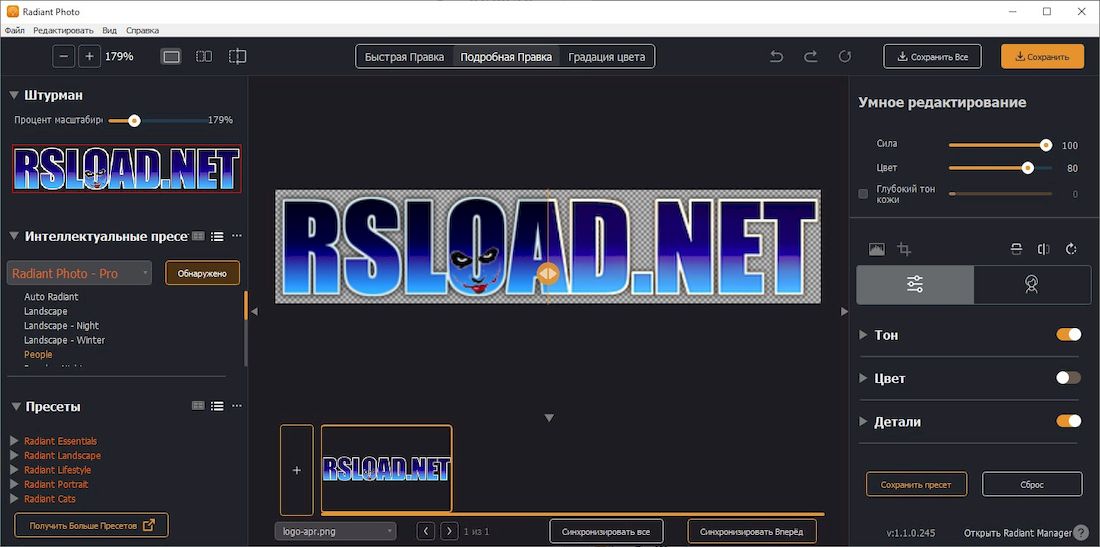Click the Сила slider handle

(x=1046, y=145)
